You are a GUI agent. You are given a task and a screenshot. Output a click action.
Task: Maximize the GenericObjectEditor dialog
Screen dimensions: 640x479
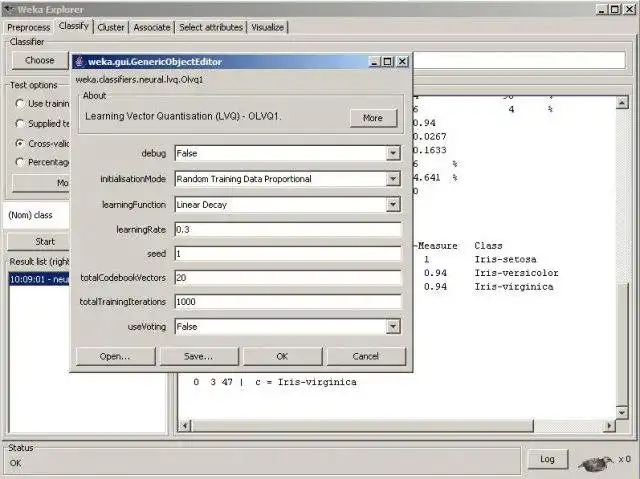point(388,62)
